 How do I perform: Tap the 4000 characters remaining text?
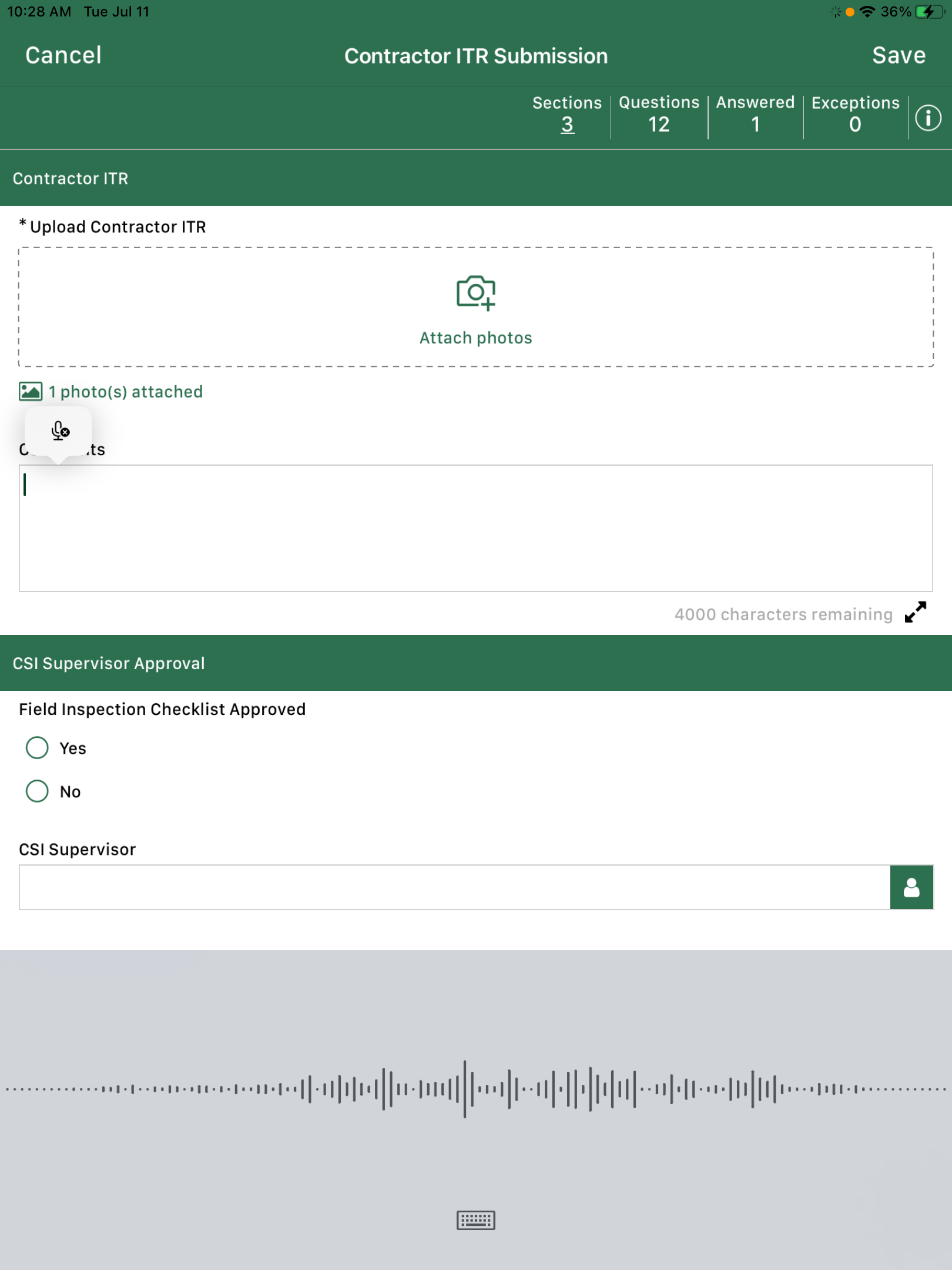coord(783,614)
